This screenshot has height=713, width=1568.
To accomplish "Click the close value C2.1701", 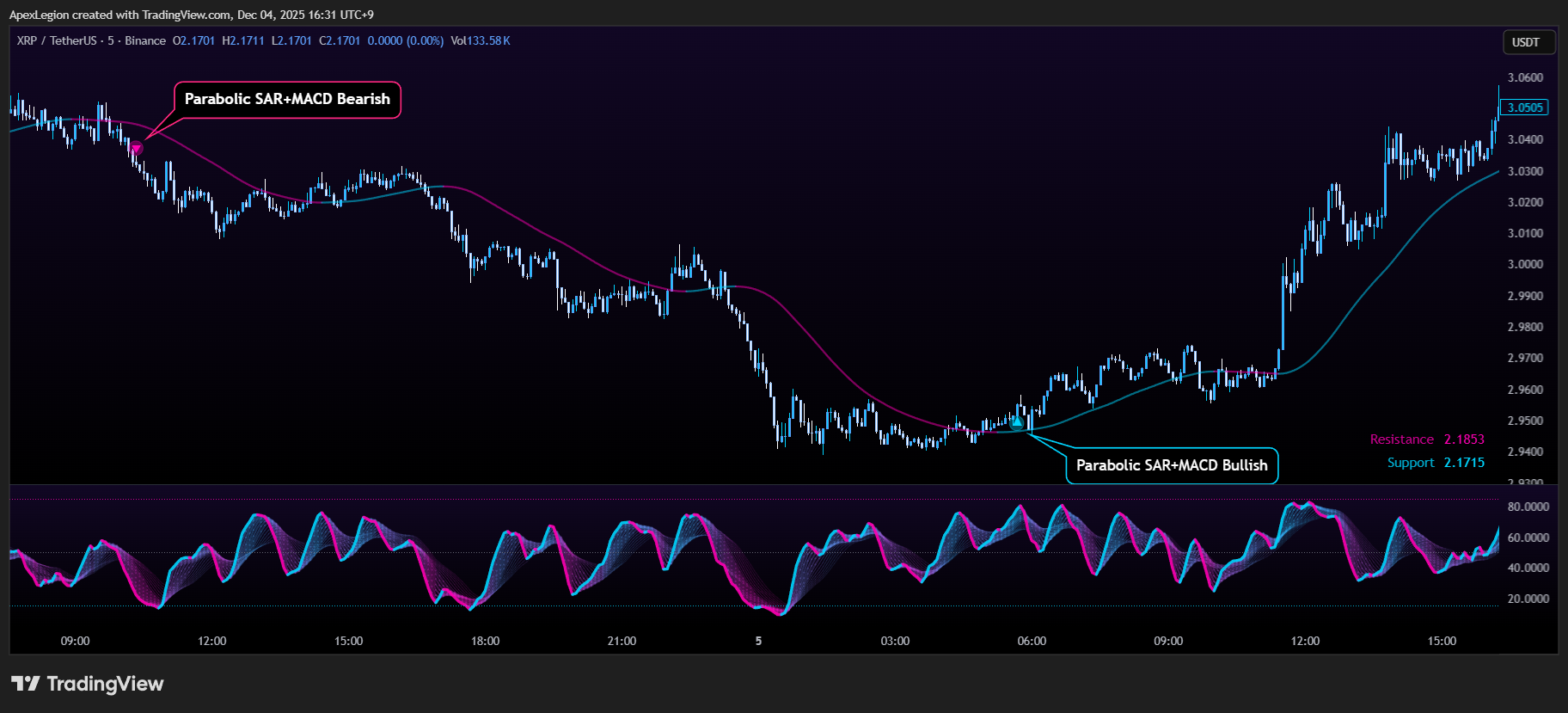I will [x=340, y=40].
